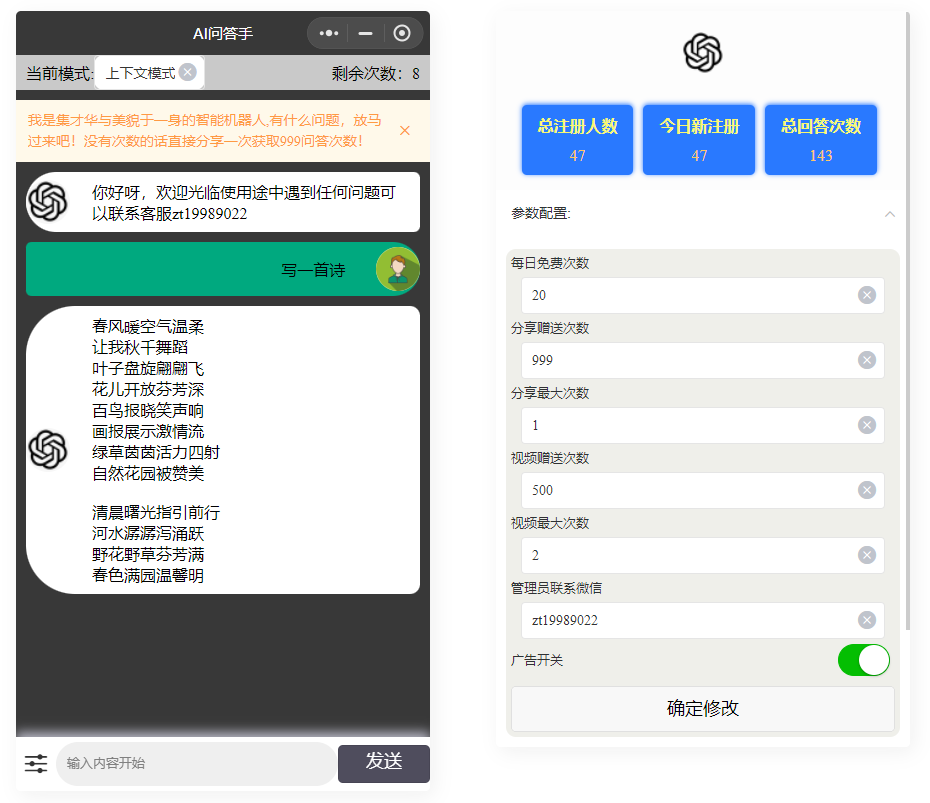
Task: Clear the 分享最大次数 input using its clear icon
Action: click(x=866, y=425)
